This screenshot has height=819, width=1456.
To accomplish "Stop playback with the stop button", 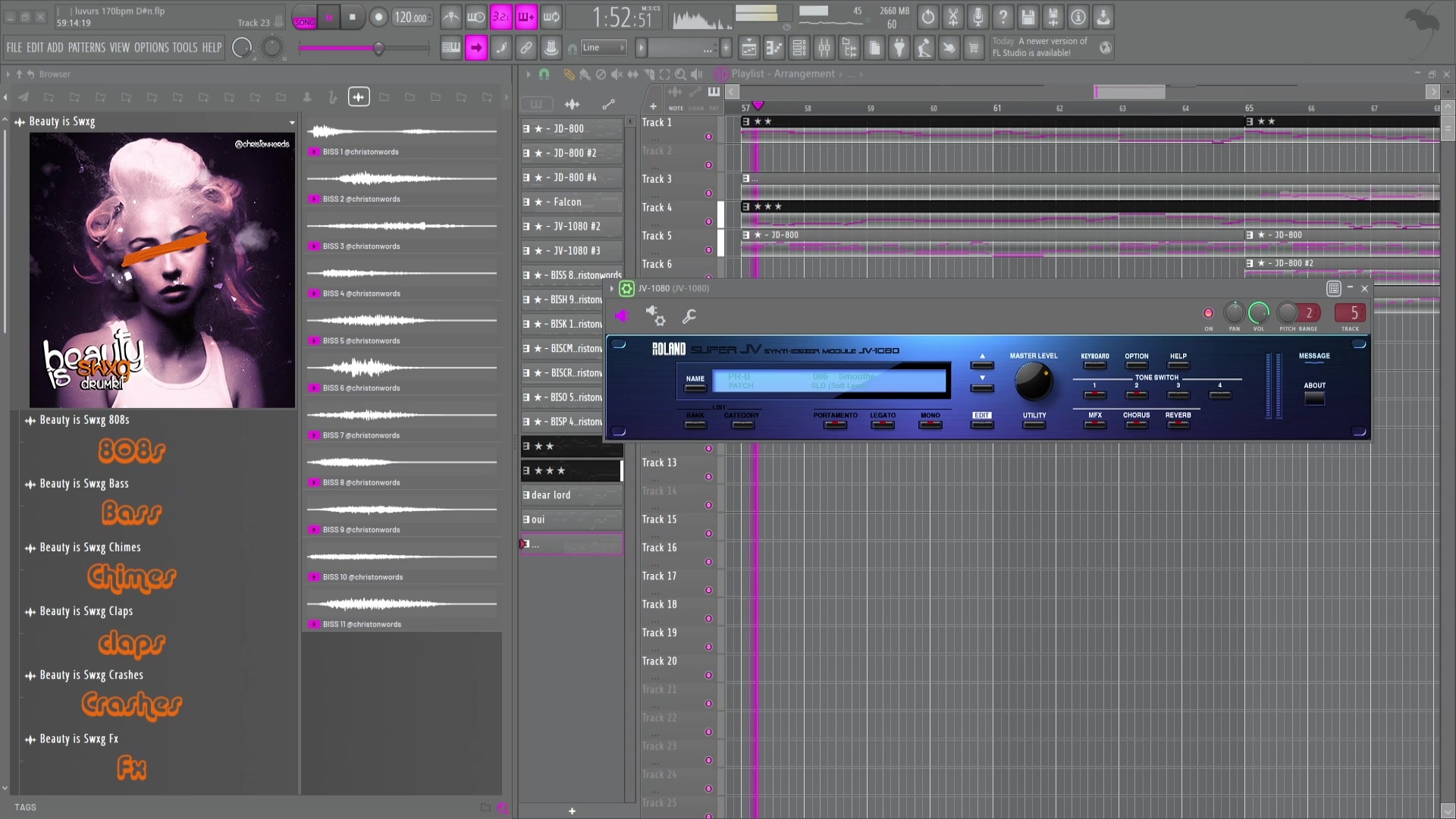I will click(x=352, y=17).
